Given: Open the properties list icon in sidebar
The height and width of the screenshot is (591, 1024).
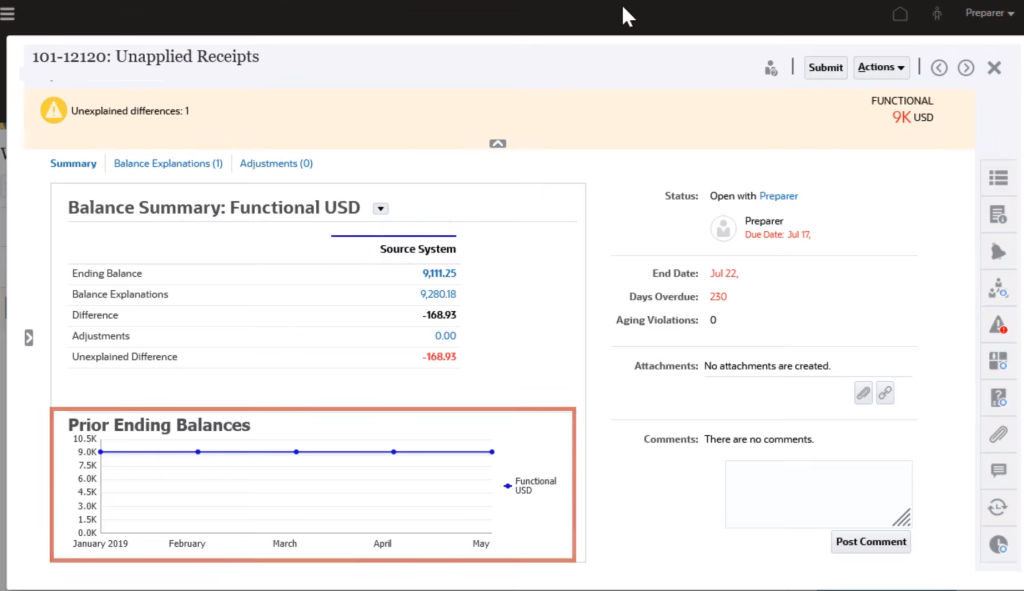Looking at the screenshot, I should [997, 178].
